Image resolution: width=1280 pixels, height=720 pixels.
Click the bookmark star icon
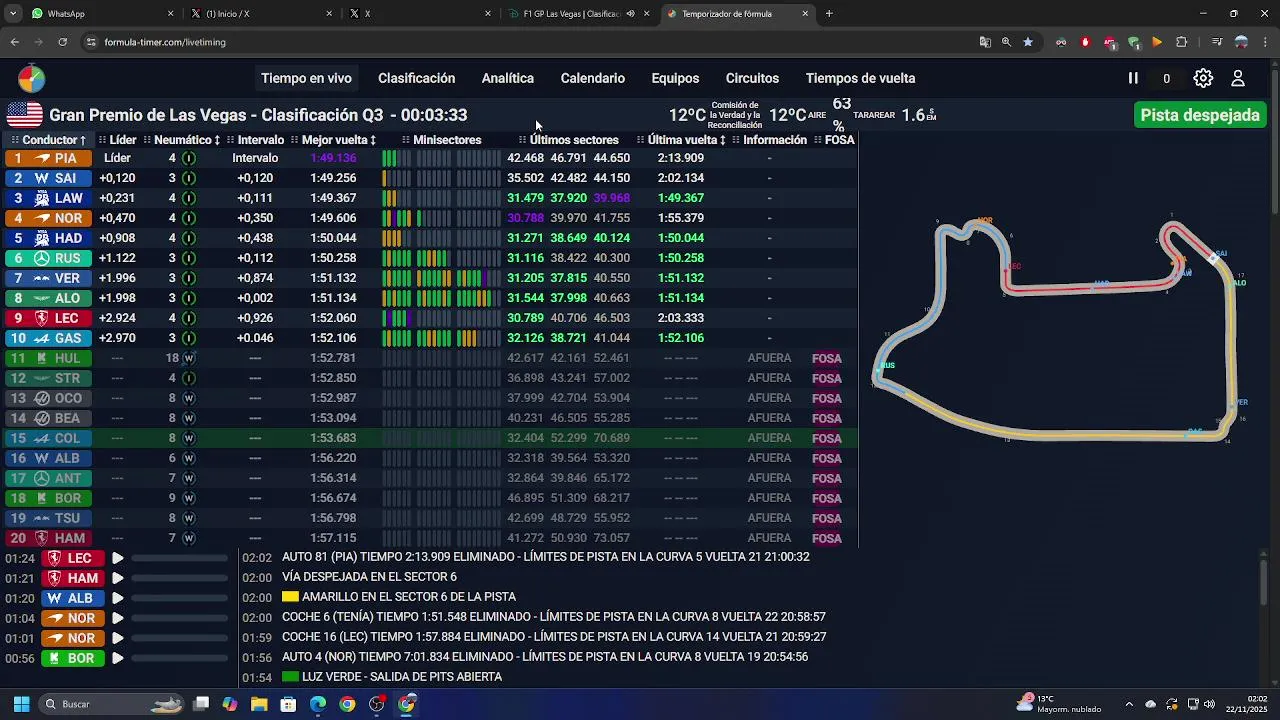pos(1028,42)
